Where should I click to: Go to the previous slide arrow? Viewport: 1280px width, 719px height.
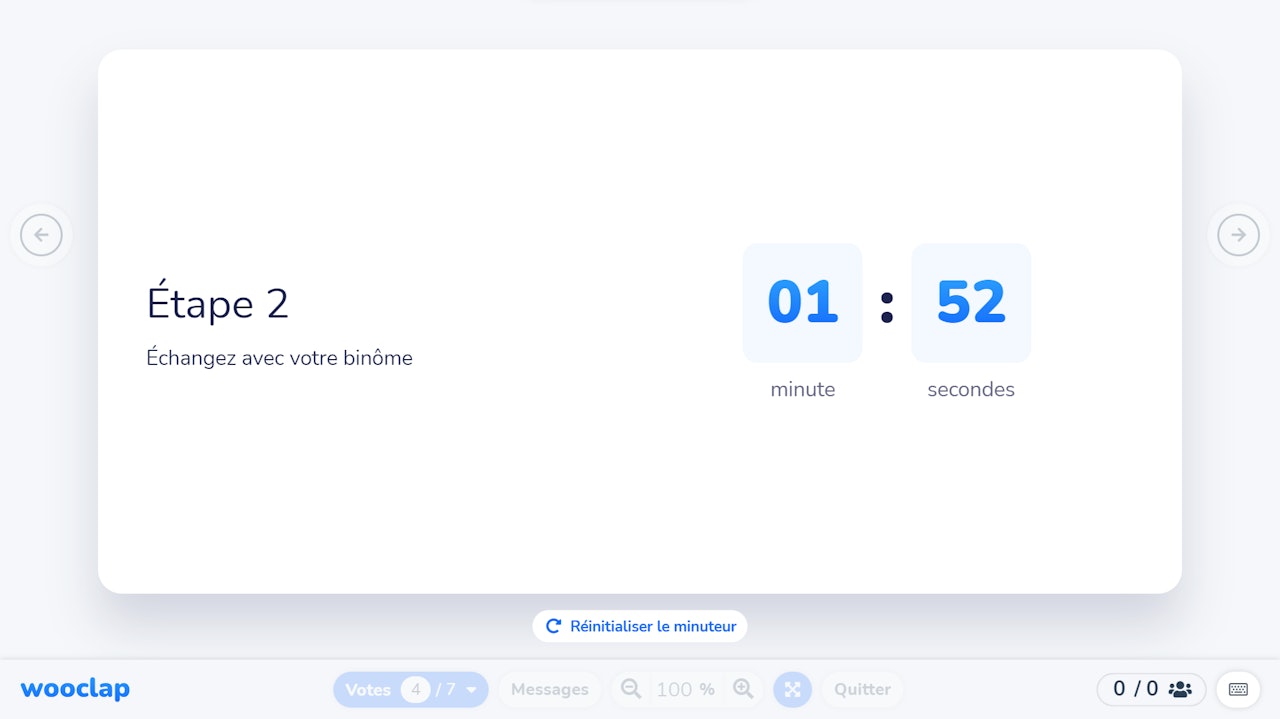41,235
